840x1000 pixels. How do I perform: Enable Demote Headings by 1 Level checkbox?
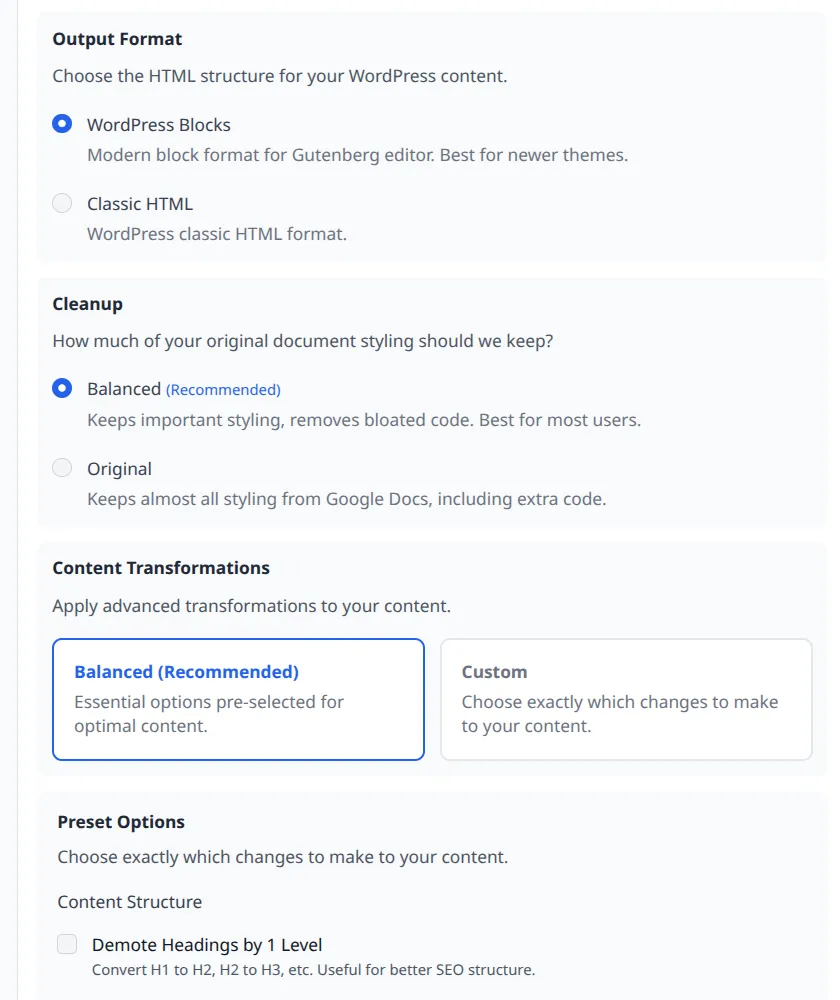click(x=67, y=944)
